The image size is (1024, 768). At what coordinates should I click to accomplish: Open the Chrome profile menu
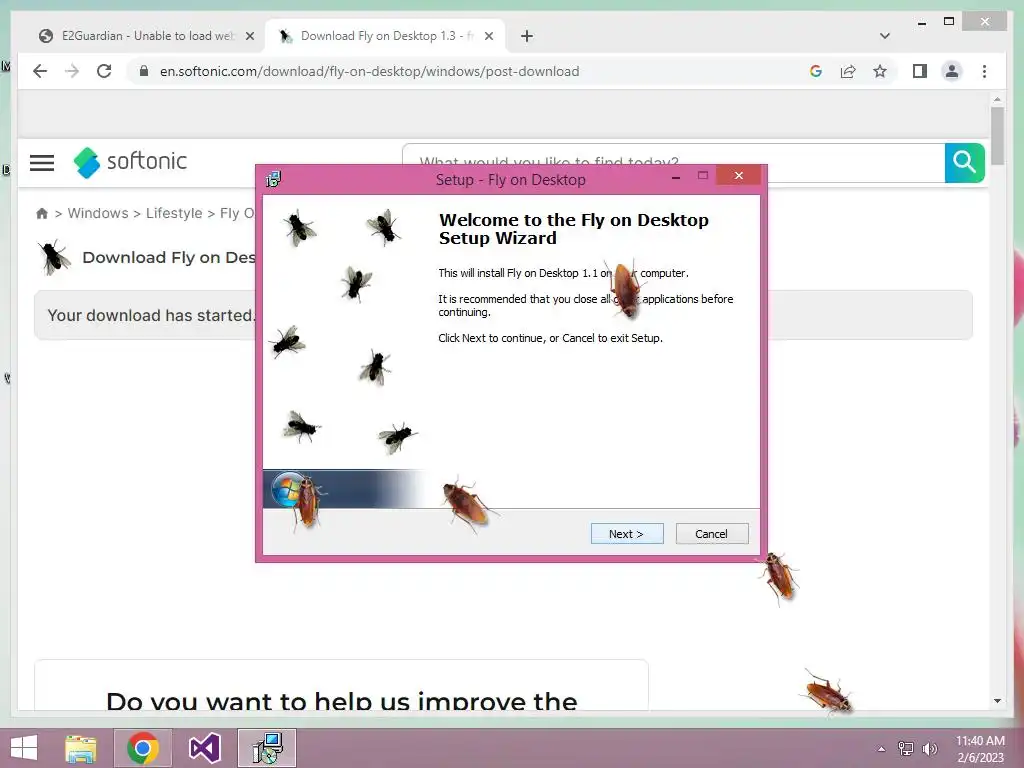click(952, 71)
